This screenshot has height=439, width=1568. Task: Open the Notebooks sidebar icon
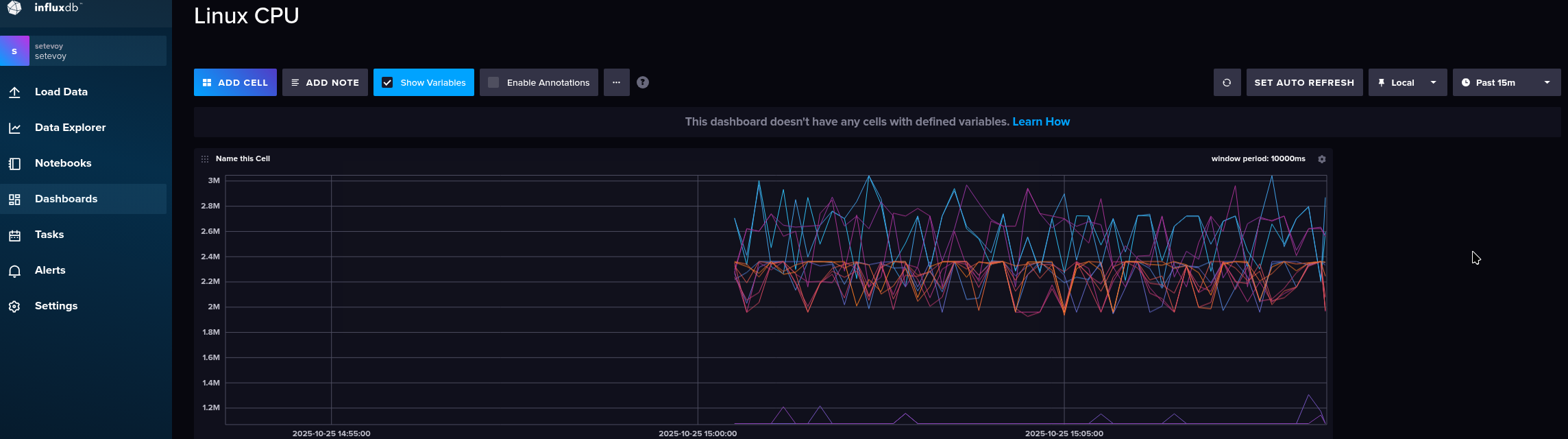click(x=14, y=163)
